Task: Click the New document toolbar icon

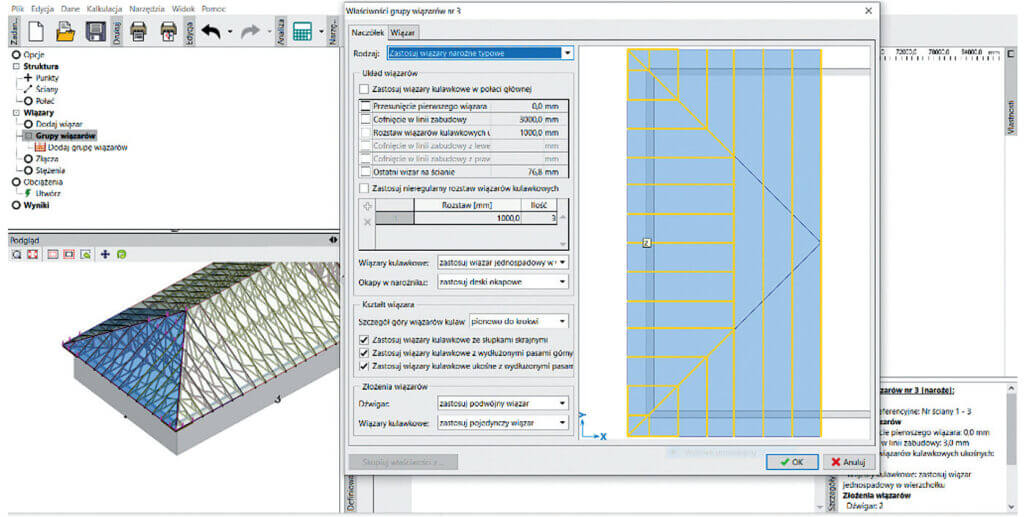Action: [36, 31]
